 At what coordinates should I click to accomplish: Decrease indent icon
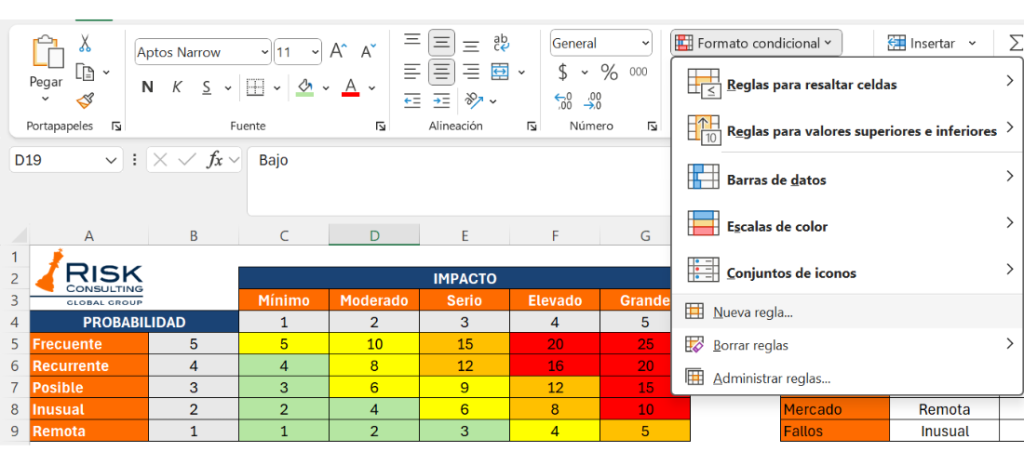pos(412,101)
